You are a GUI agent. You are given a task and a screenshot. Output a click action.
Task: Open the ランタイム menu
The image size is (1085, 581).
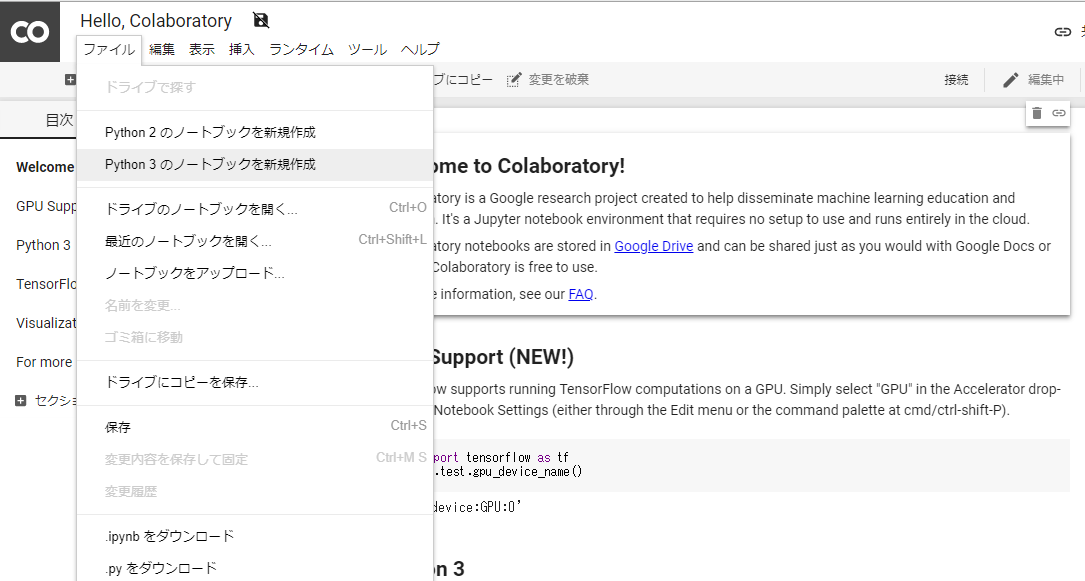click(302, 49)
